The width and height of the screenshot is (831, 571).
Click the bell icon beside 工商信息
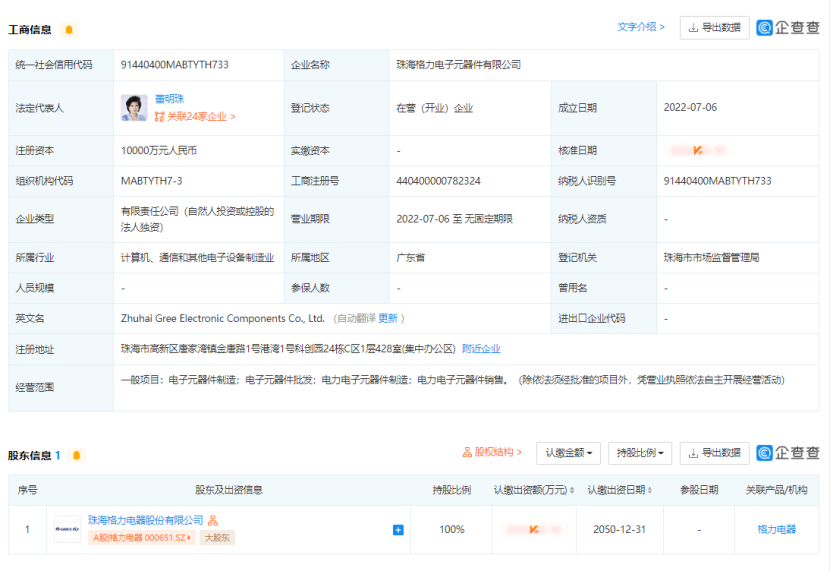click(x=68, y=30)
